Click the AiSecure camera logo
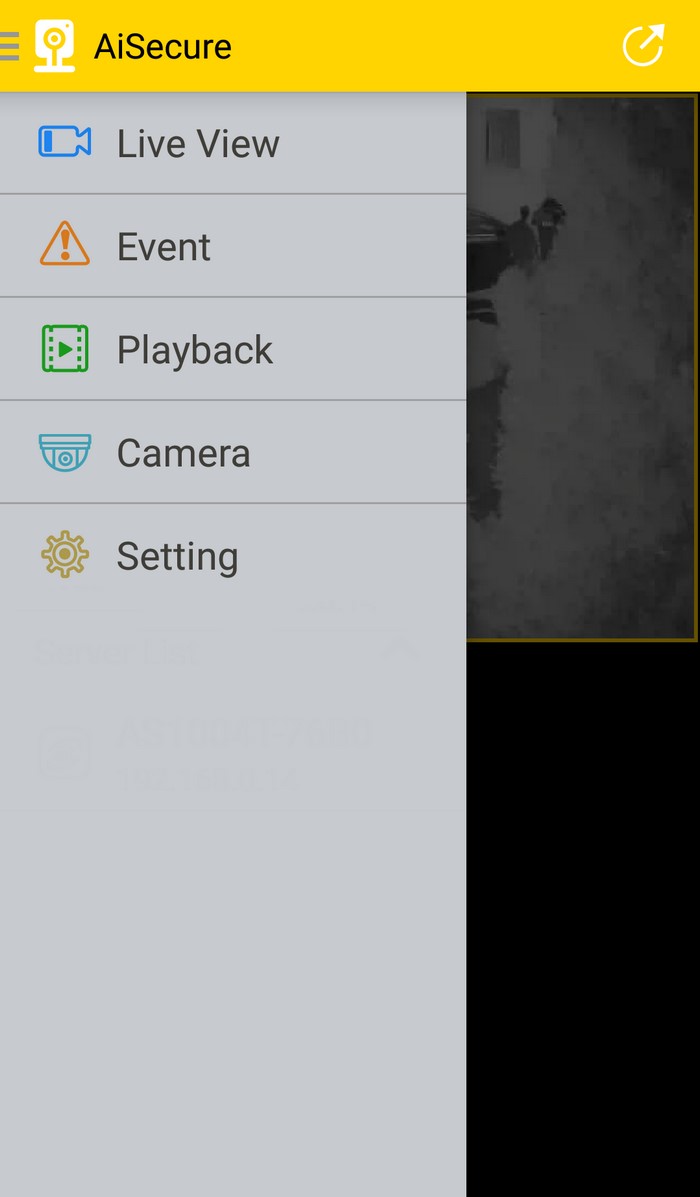700x1197 pixels. point(54,46)
